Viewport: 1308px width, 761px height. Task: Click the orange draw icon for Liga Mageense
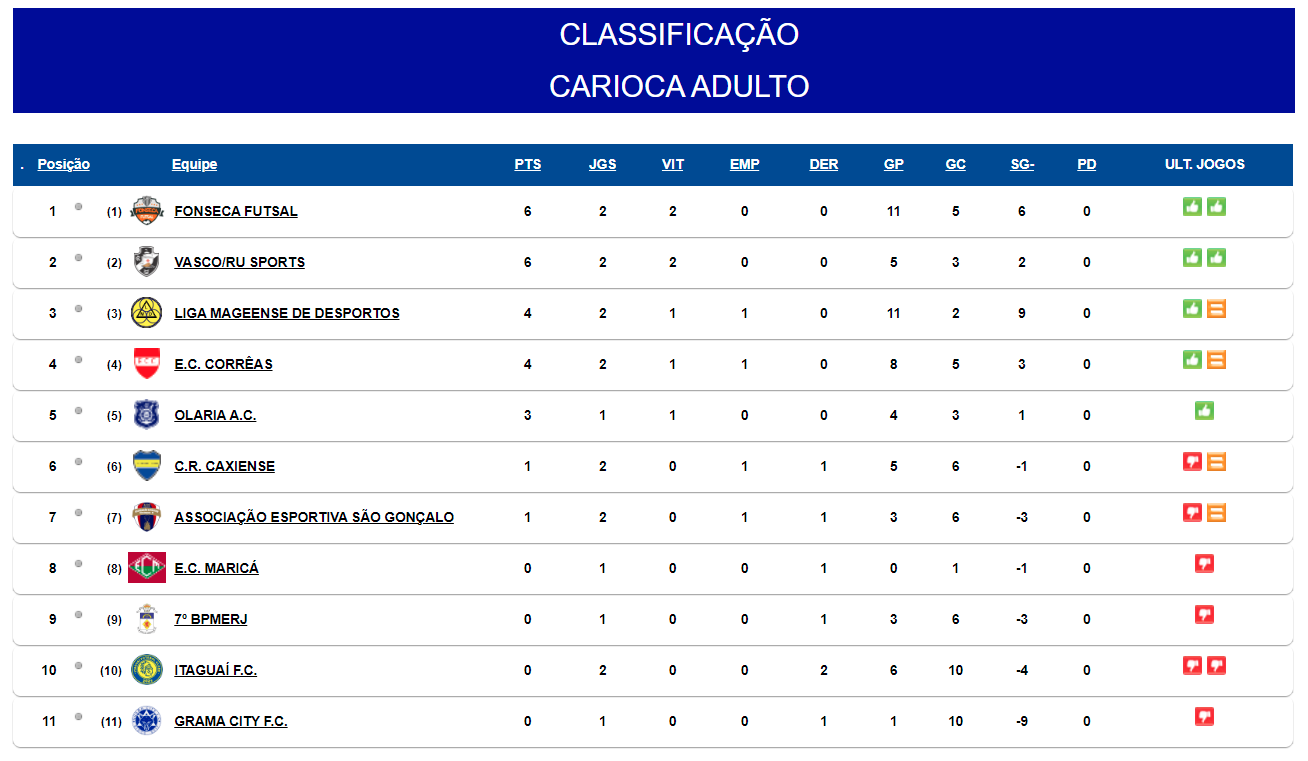tap(1216, 309)
